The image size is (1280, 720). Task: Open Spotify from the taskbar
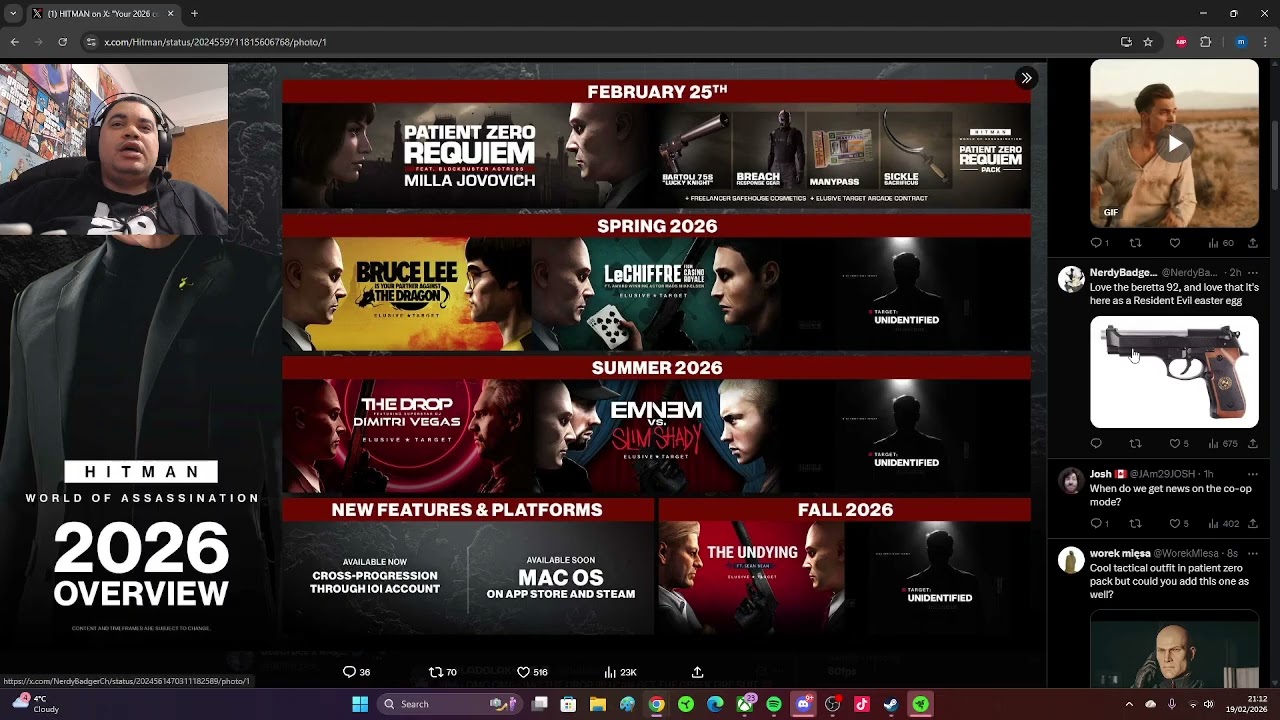[x=774, y=704]
